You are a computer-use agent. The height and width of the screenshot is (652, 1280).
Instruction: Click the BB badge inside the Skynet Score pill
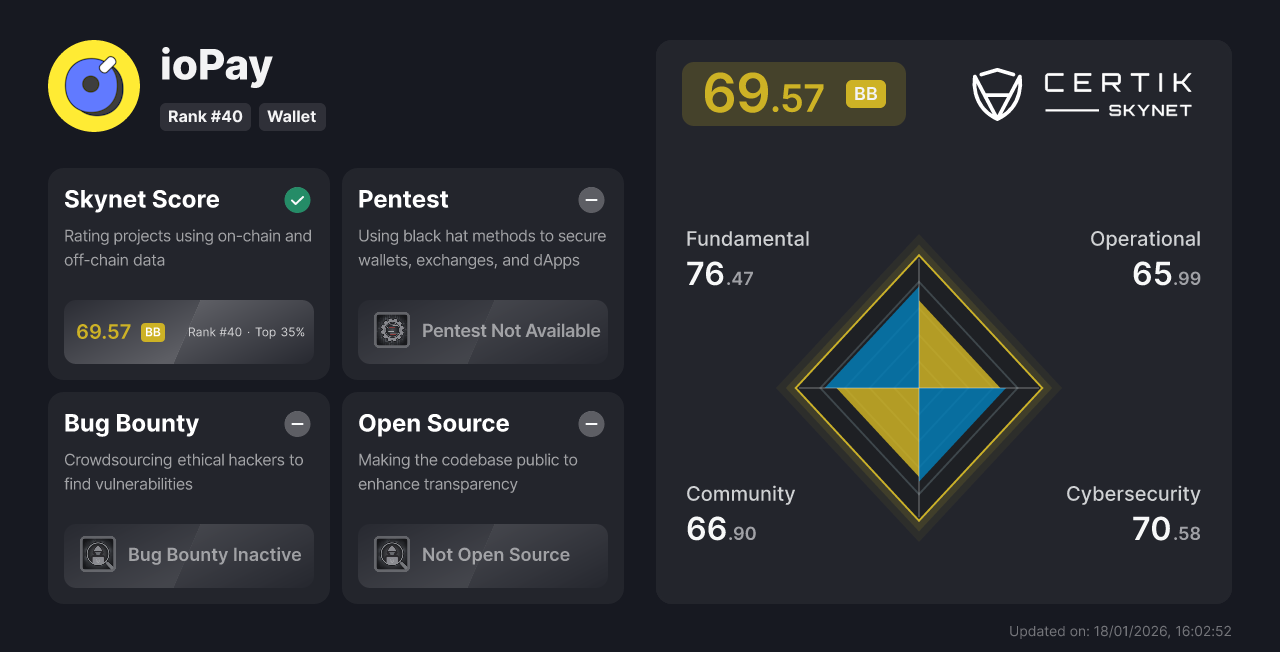click(x=153, y=331)
